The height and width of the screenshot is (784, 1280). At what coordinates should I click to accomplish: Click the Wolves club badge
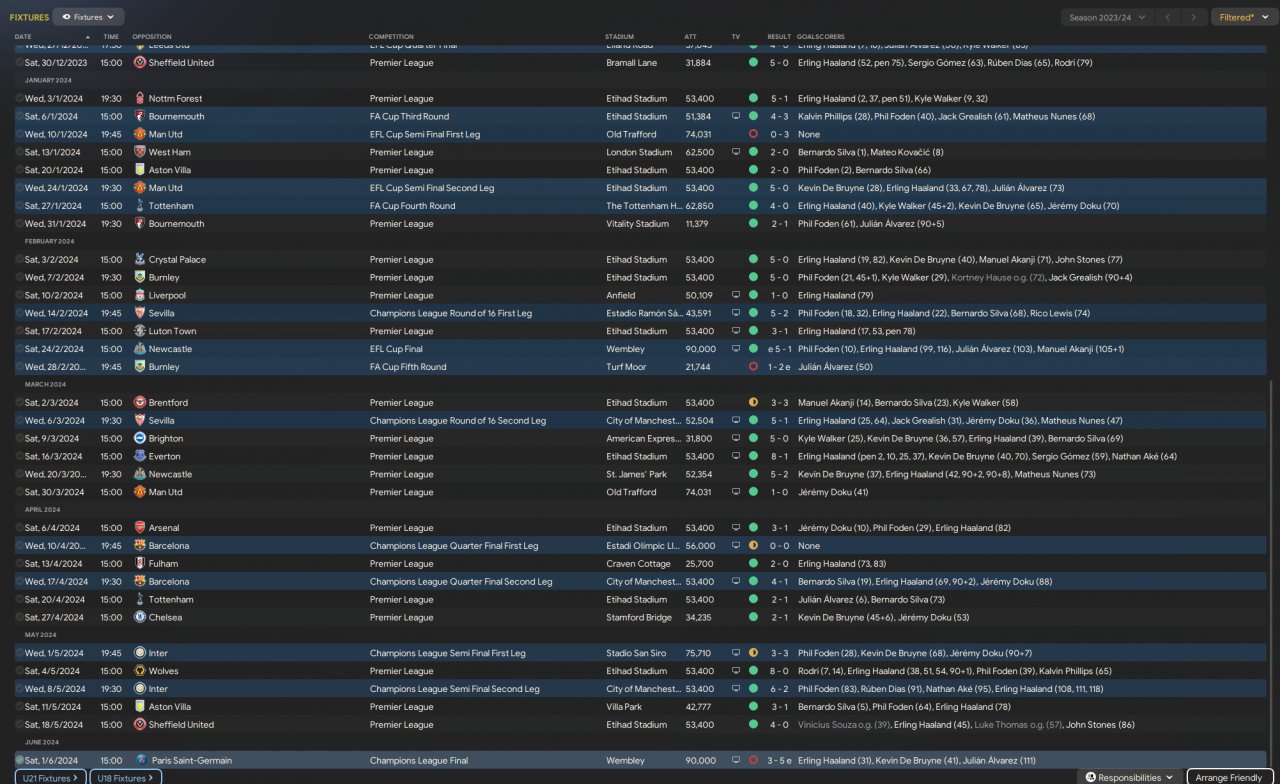pyautogui.click(x=140, y=671)
